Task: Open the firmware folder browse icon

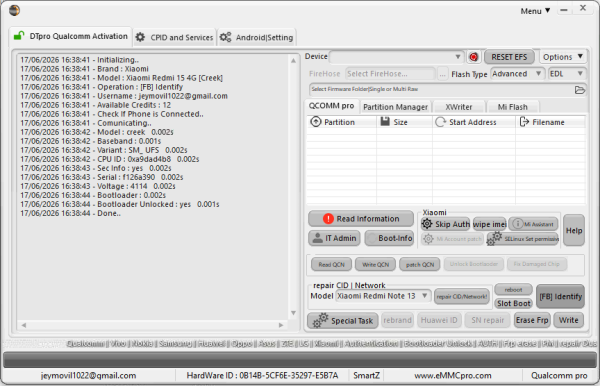Action: (x=580, y=90)
